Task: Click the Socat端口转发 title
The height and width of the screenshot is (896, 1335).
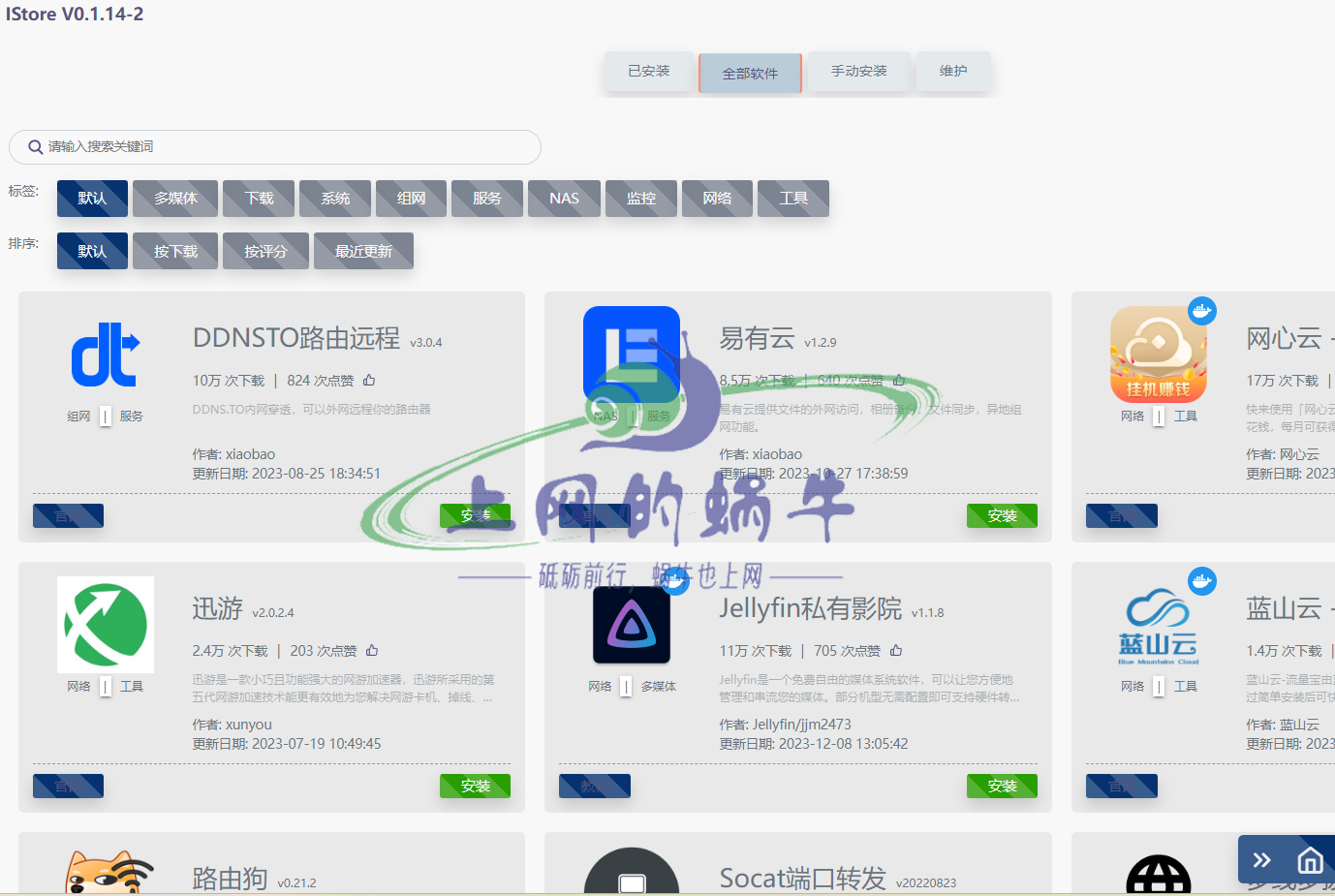Action: [802, 879]
